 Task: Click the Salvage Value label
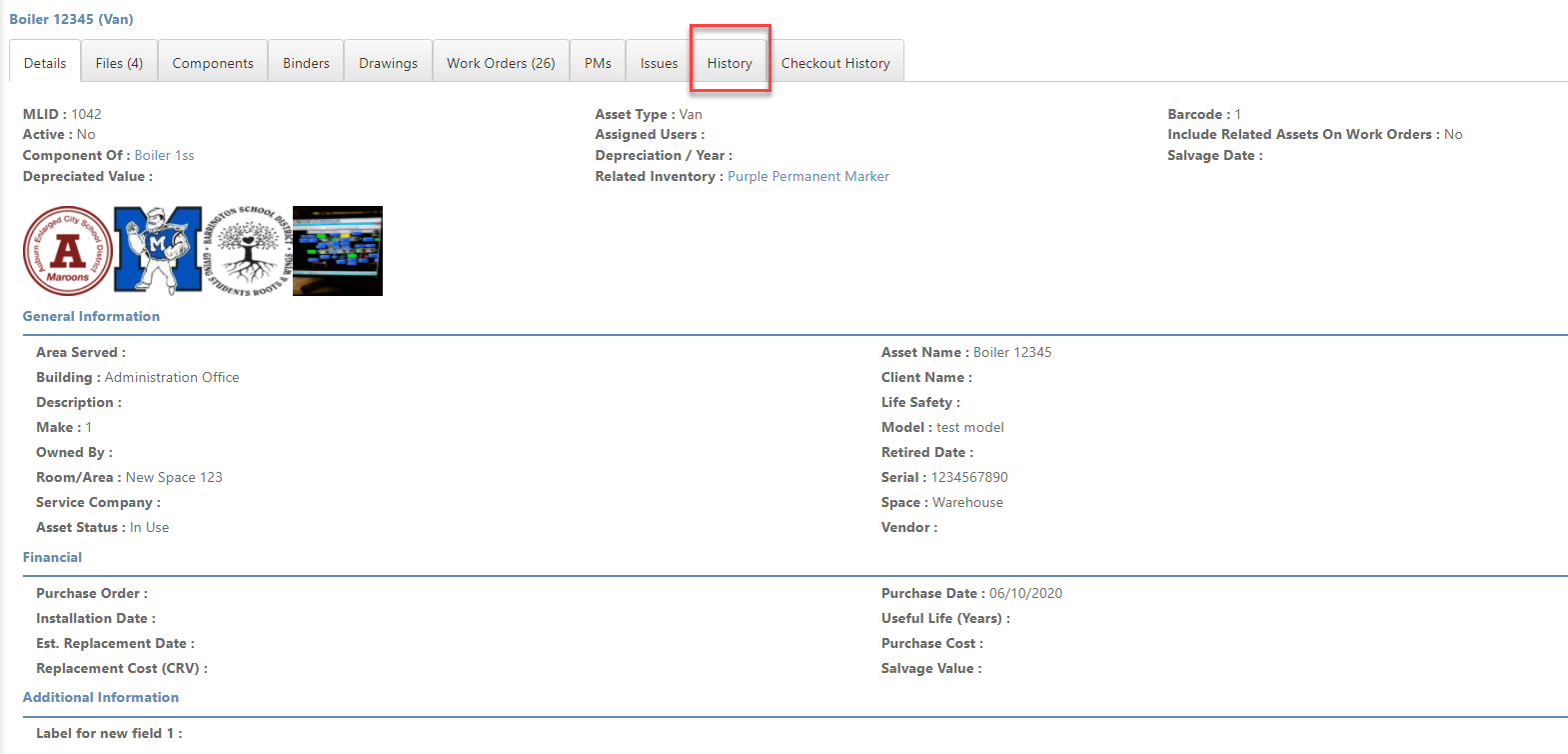click(931, 668)
